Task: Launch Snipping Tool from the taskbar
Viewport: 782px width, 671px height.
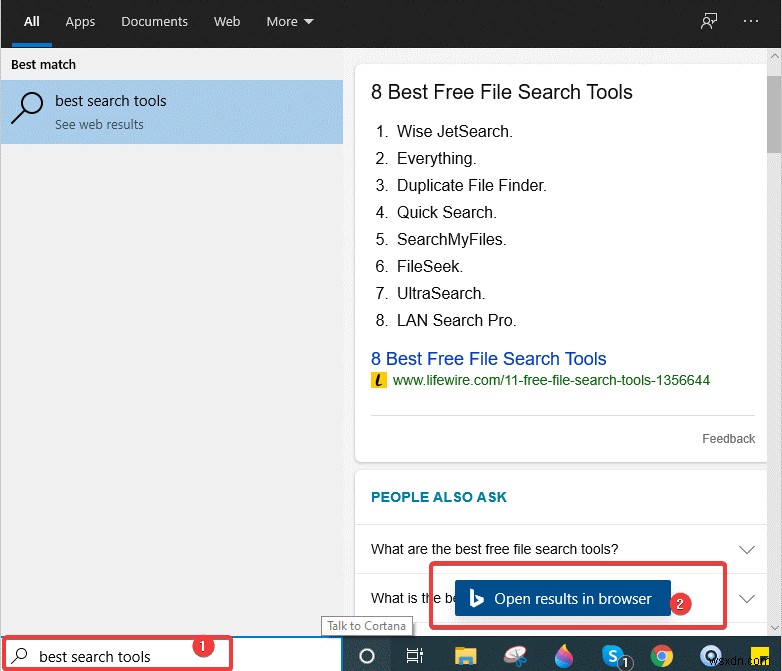Action: coord(515,656)
